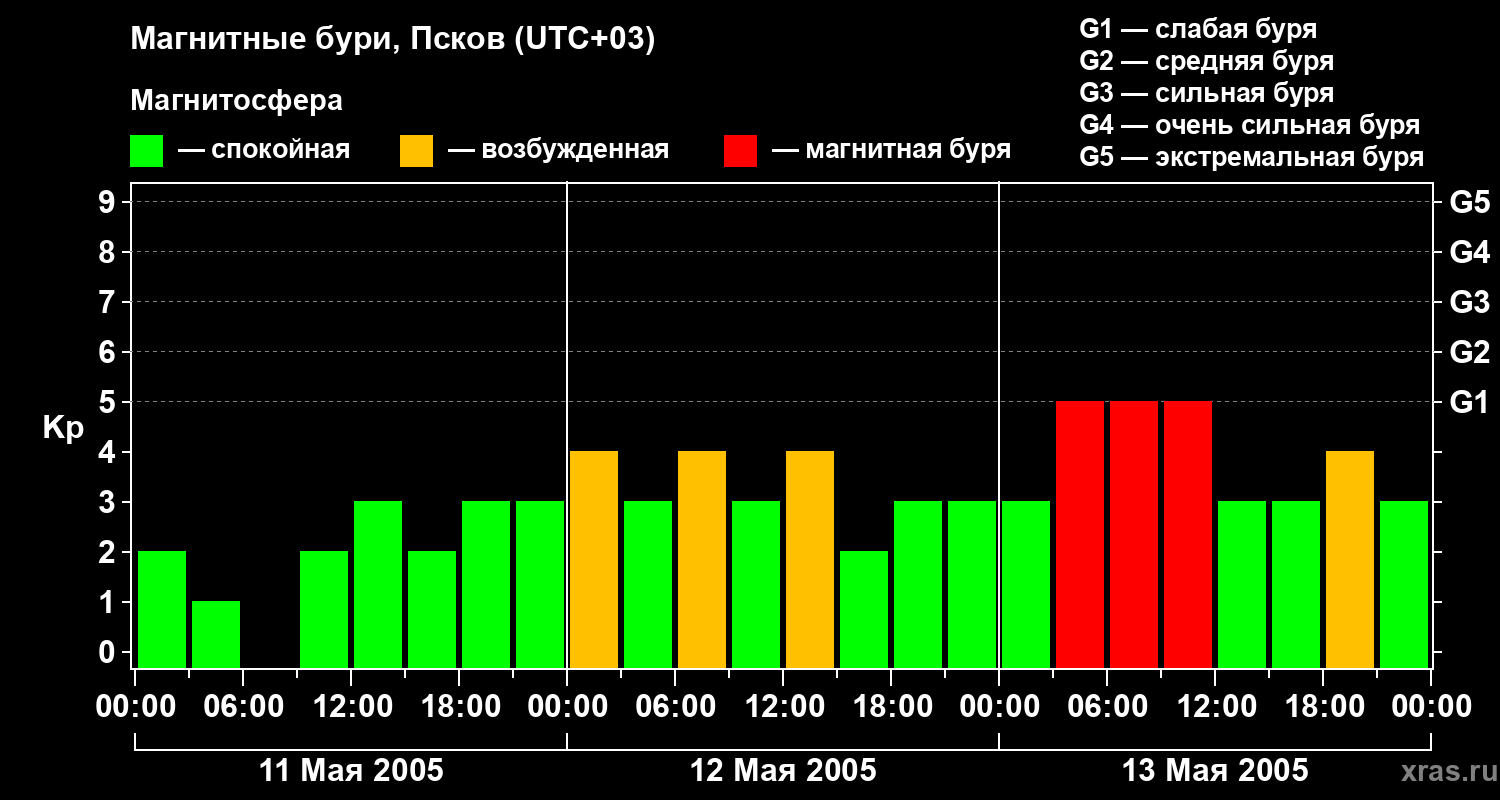This screenshot has width=1500, height=800.
Task: Select the '11 Мая 2005' date label
Action: click(x=351, y=771)
